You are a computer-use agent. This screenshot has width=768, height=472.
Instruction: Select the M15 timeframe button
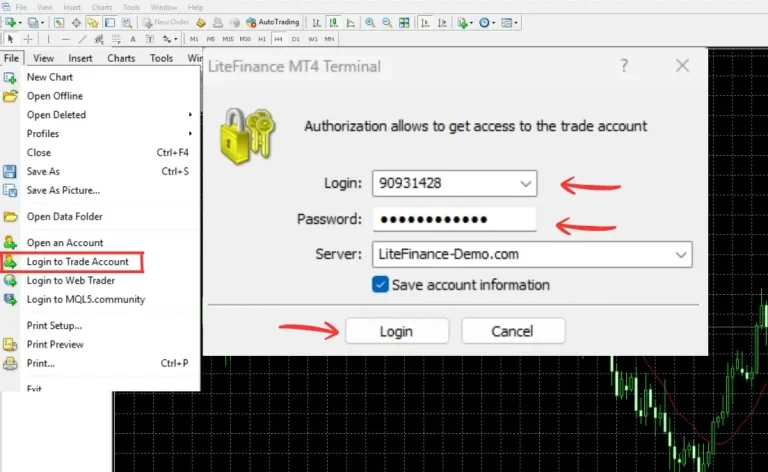pos(228,39)
